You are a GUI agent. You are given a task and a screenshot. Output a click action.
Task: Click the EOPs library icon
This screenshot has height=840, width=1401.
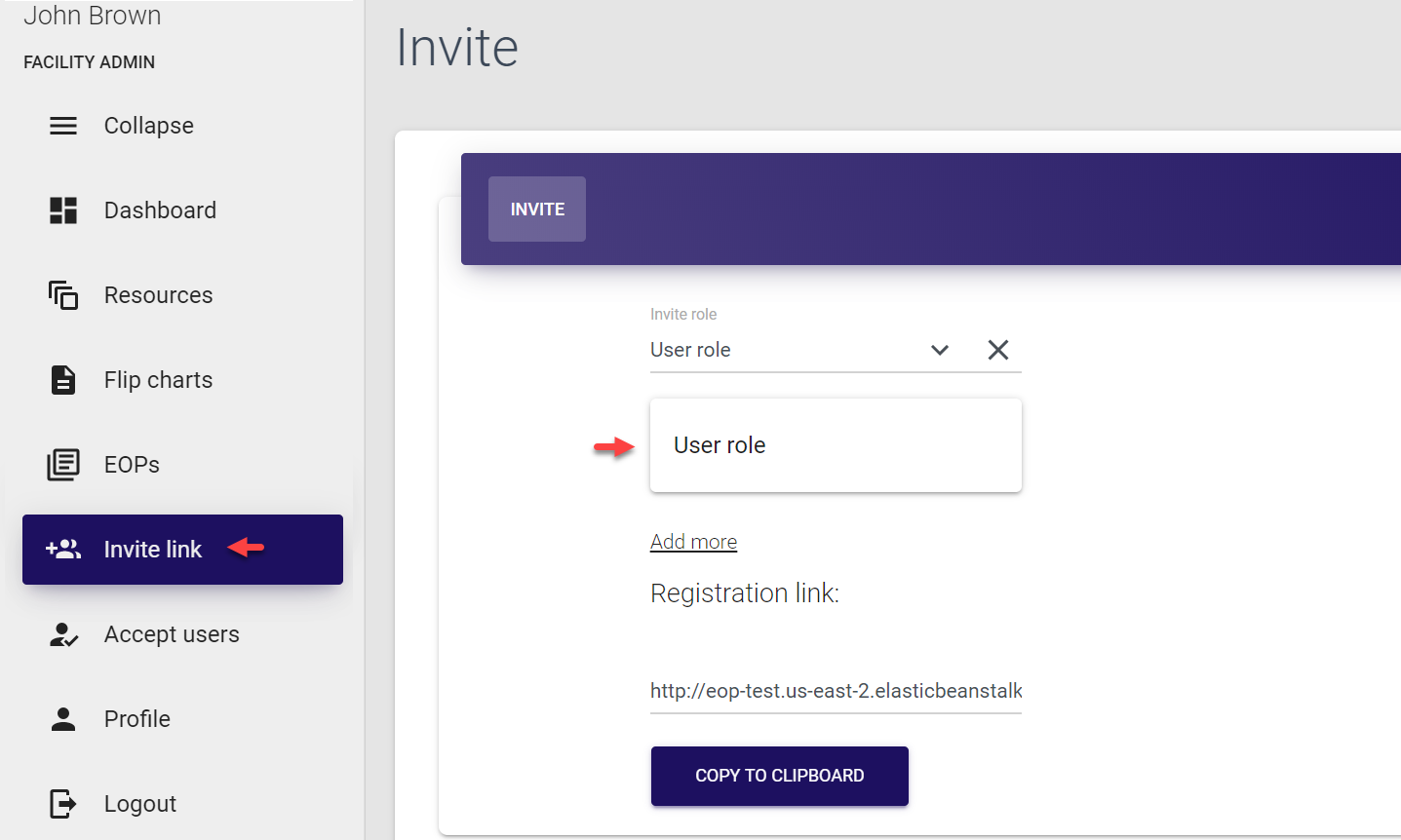tap(63, 465)
